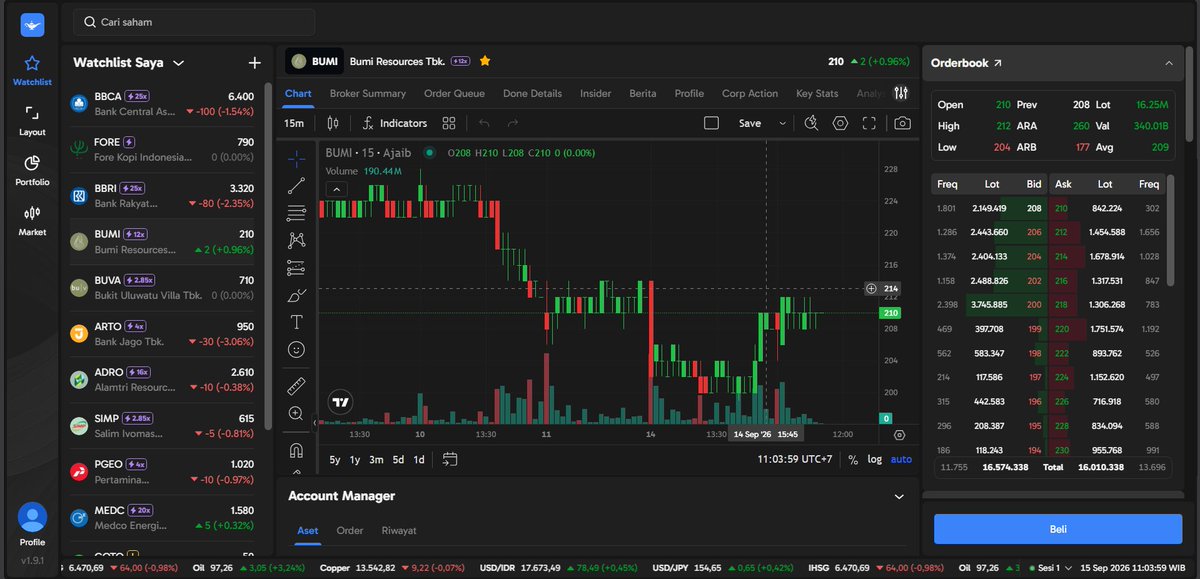Toggle the magnet snapping mode
The image size is (1200, 579).
pos(297,450)
